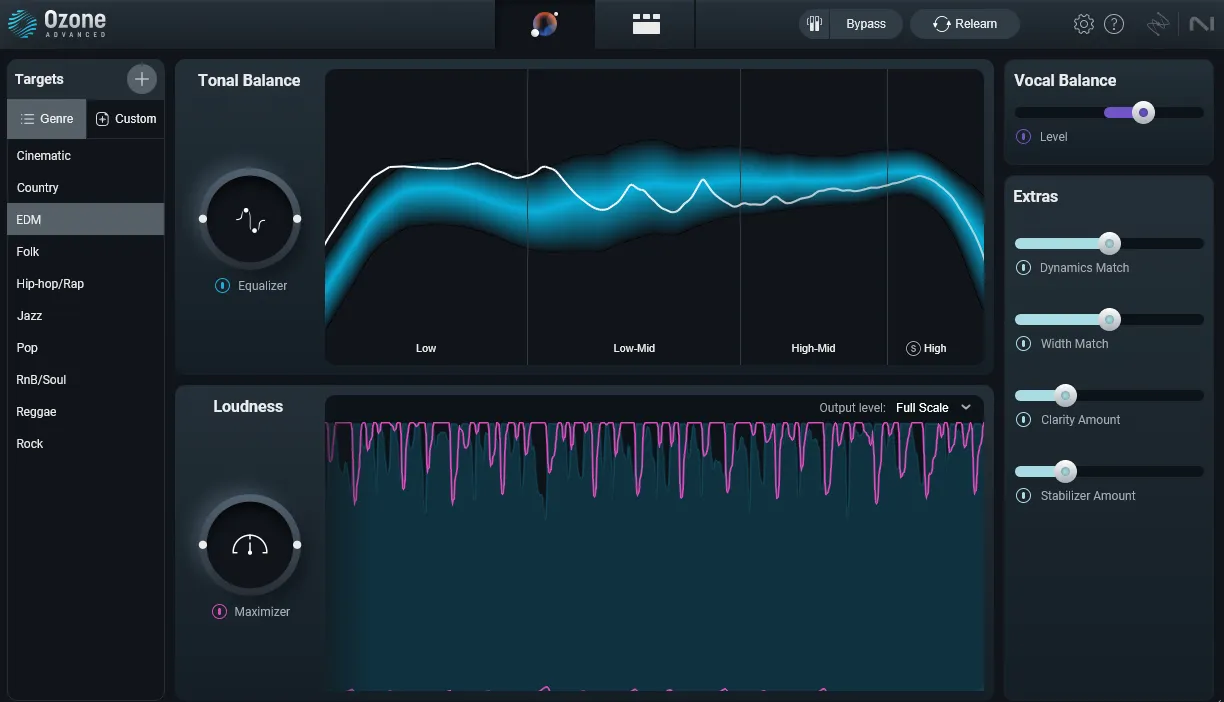1224x702 pixels.
Task: Choose the Jazz genre target
Action: click(x=86, y=316)
